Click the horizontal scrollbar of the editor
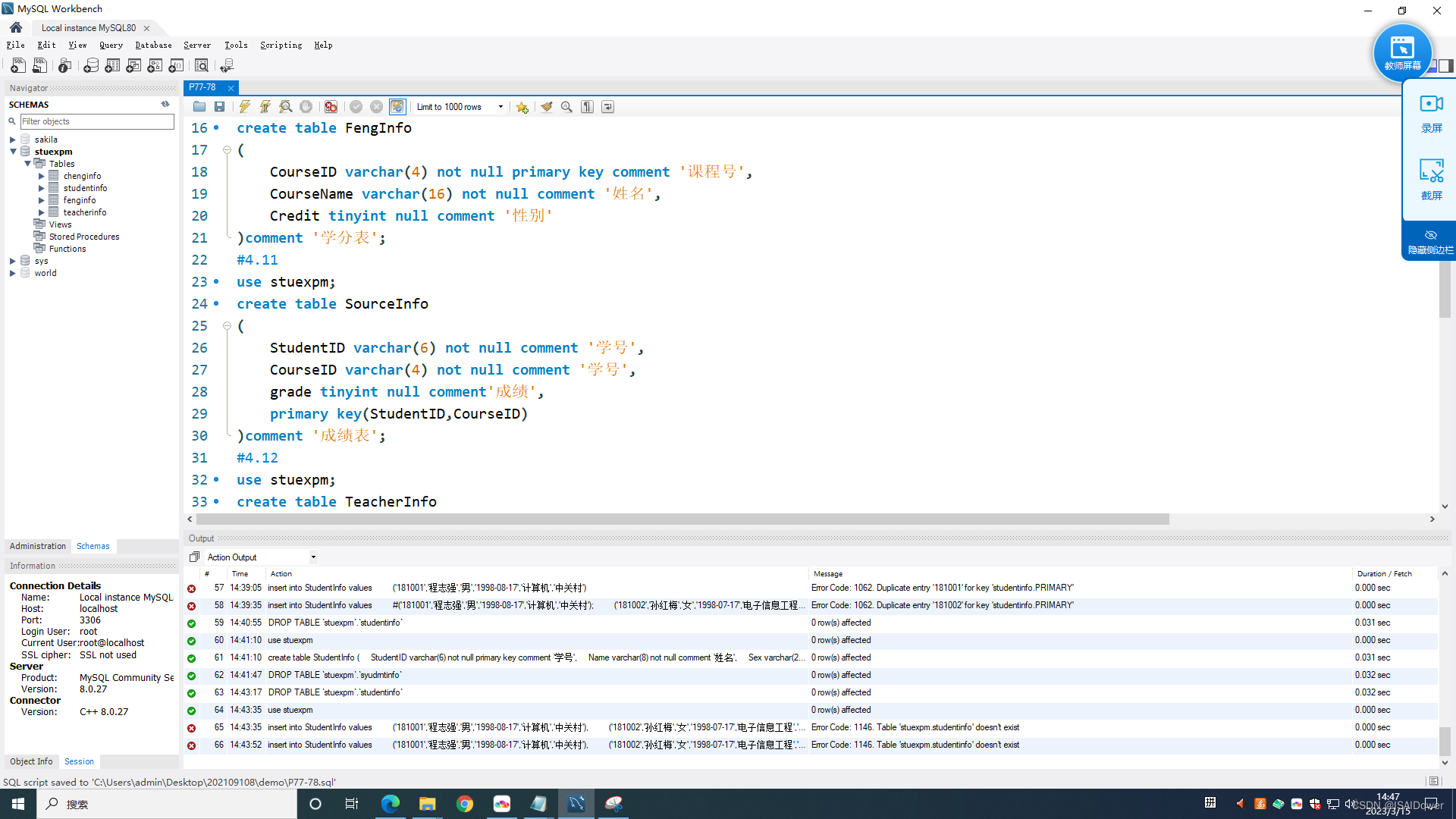Screen dimensions: 1456x819 point(682,519)
